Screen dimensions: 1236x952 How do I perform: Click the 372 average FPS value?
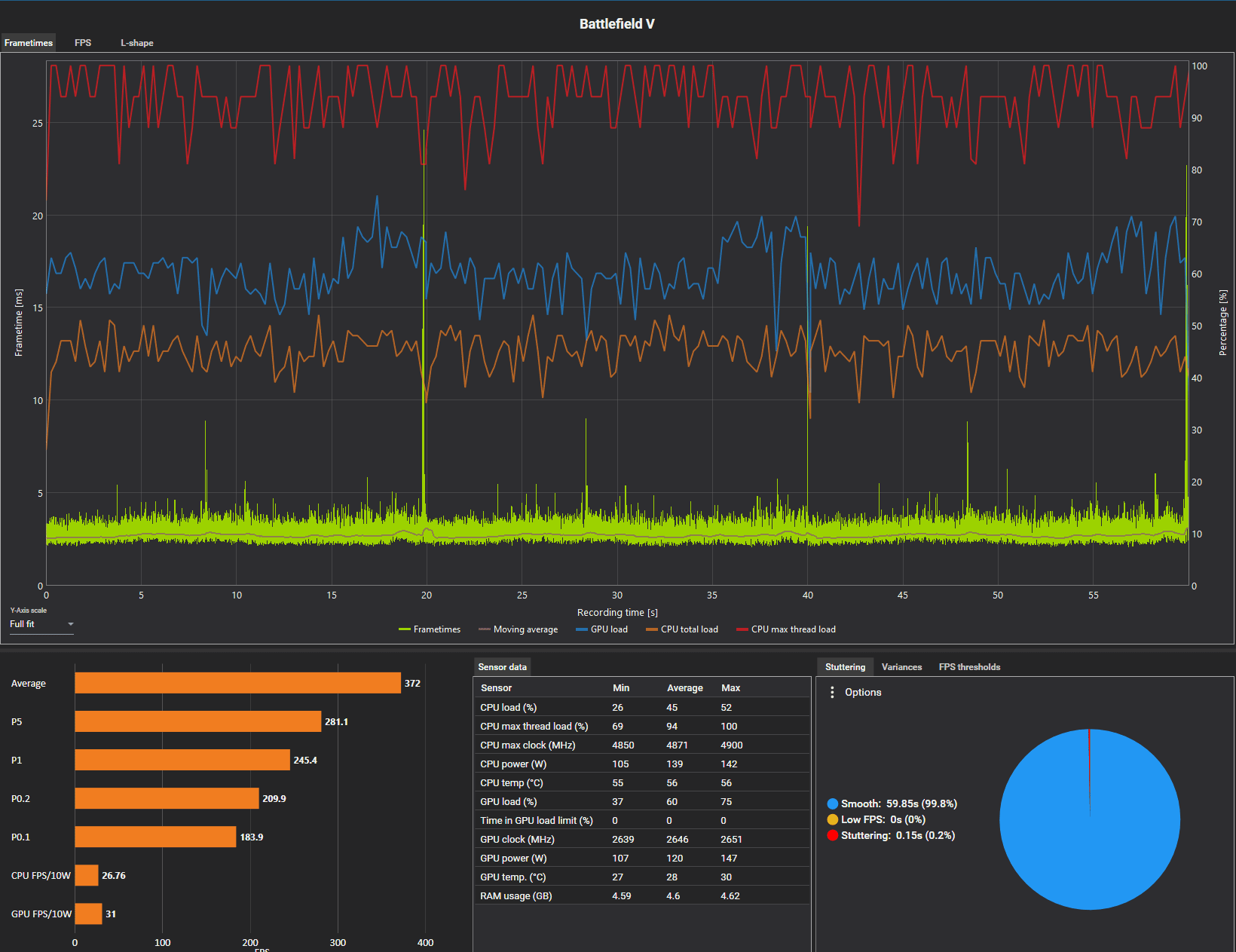point(412,684)
